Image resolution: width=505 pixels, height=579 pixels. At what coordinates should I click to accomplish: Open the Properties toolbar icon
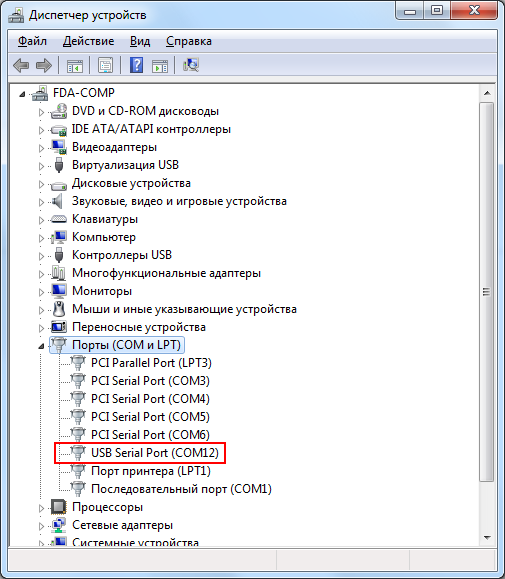pos(106,65)
